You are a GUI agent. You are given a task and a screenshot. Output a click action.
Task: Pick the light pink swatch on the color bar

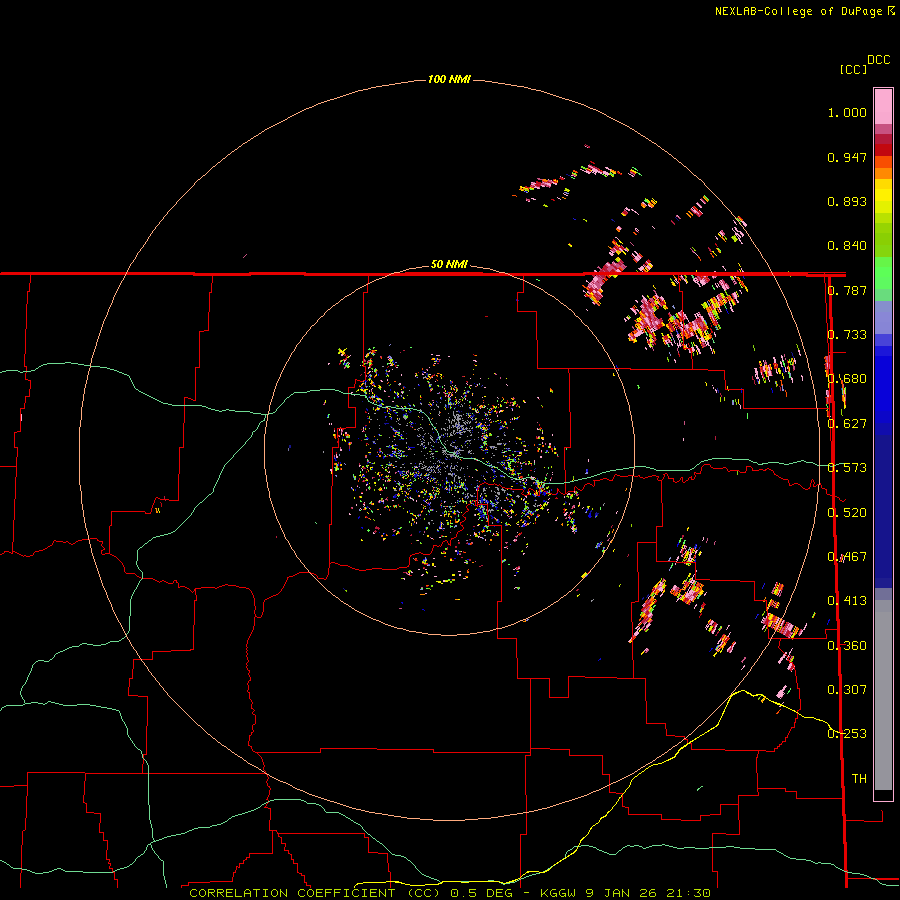pos(883,106)
